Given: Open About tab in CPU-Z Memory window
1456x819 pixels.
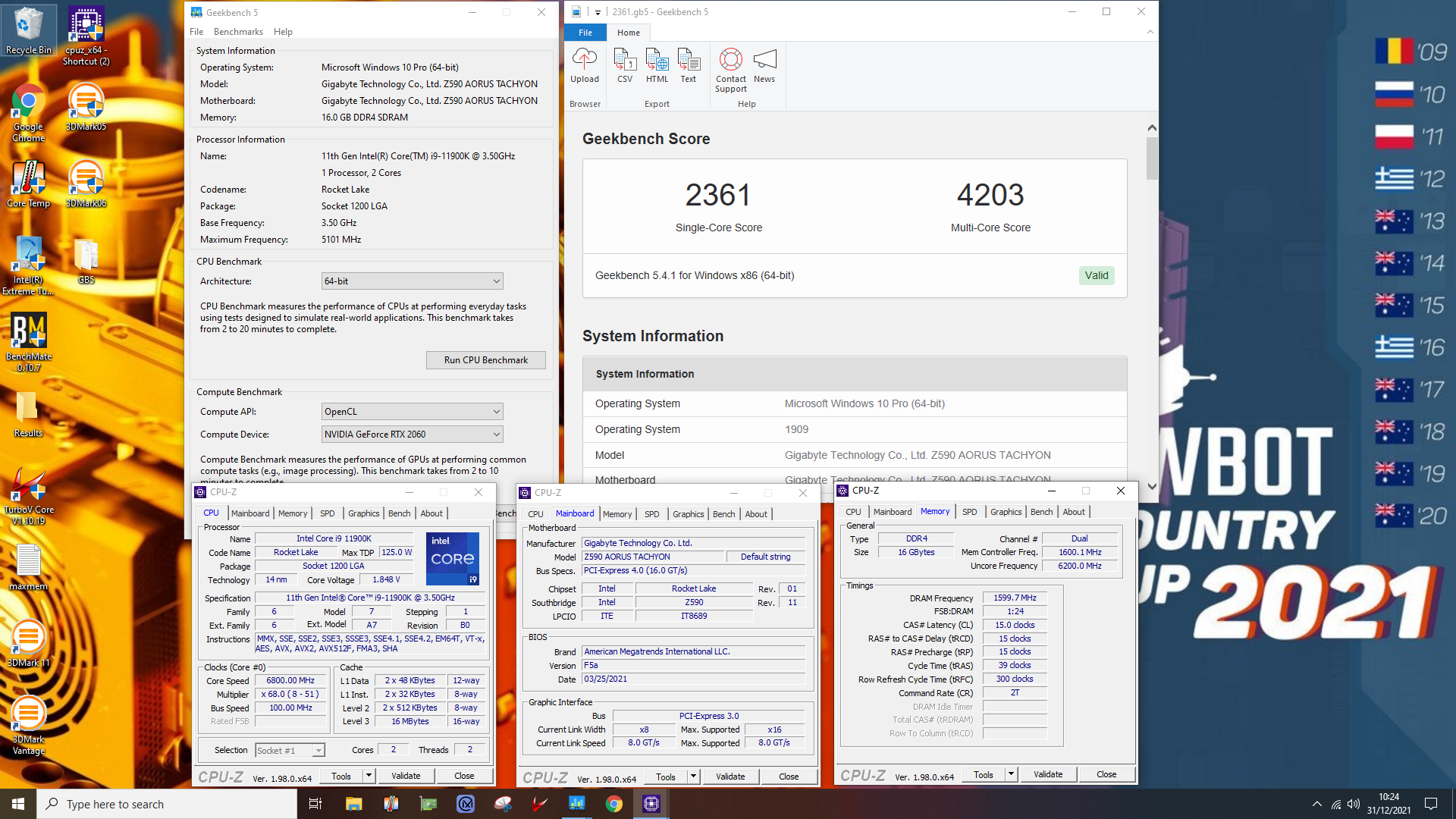Looking at the screenshot, I should (1073, 512).
